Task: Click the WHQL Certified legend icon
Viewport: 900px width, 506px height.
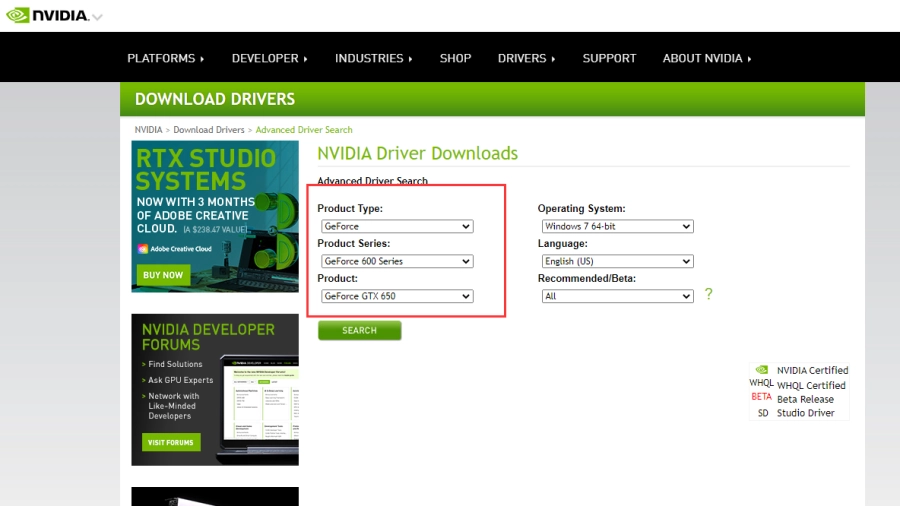Action: point(762,384)
